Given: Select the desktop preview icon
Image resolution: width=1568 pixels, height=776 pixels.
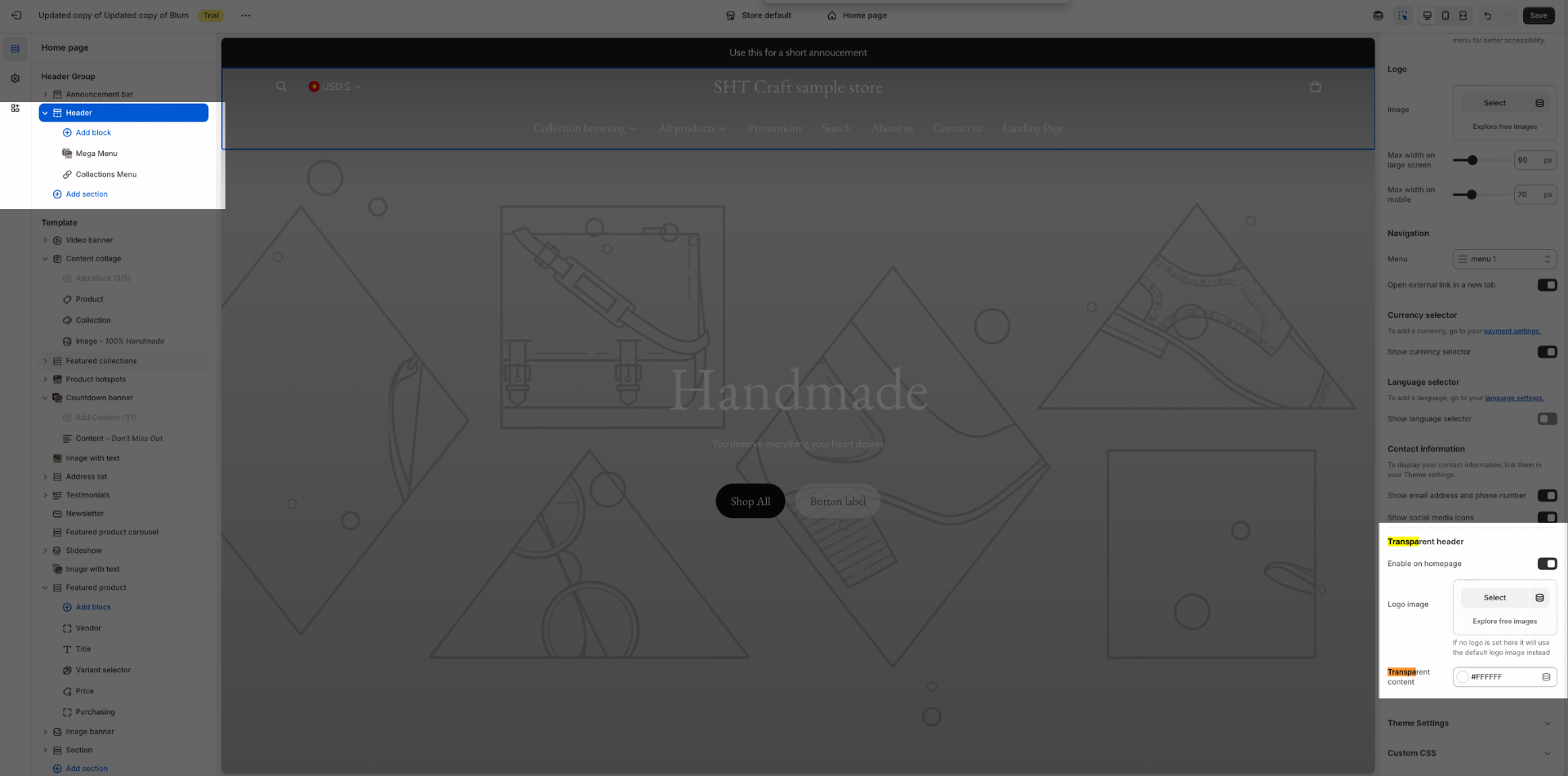Looking at the screenshot, I should (x=1428, y=16).
